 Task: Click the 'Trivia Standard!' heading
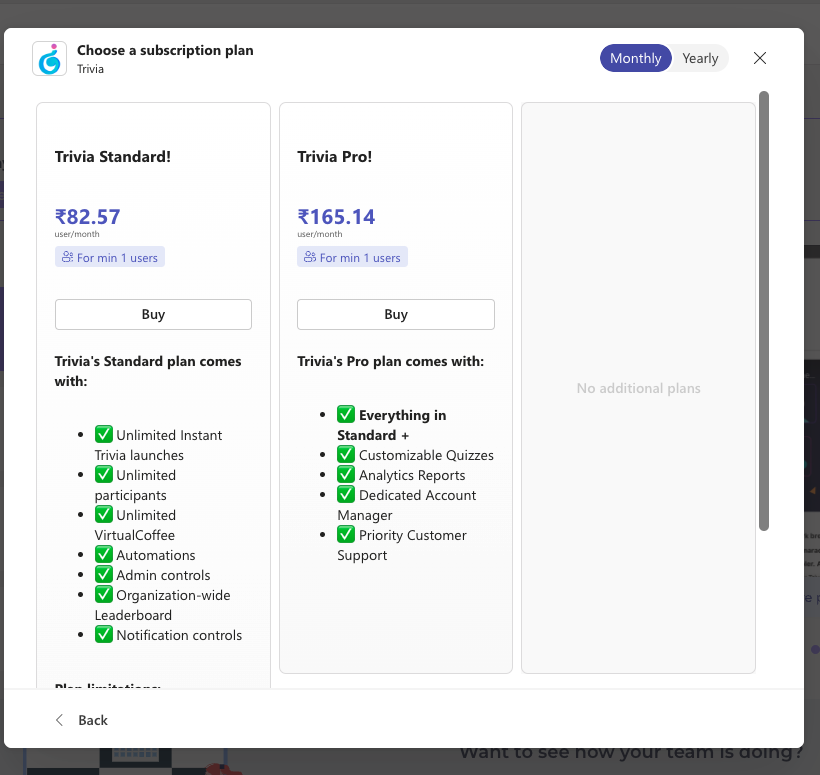coord(113,157)
